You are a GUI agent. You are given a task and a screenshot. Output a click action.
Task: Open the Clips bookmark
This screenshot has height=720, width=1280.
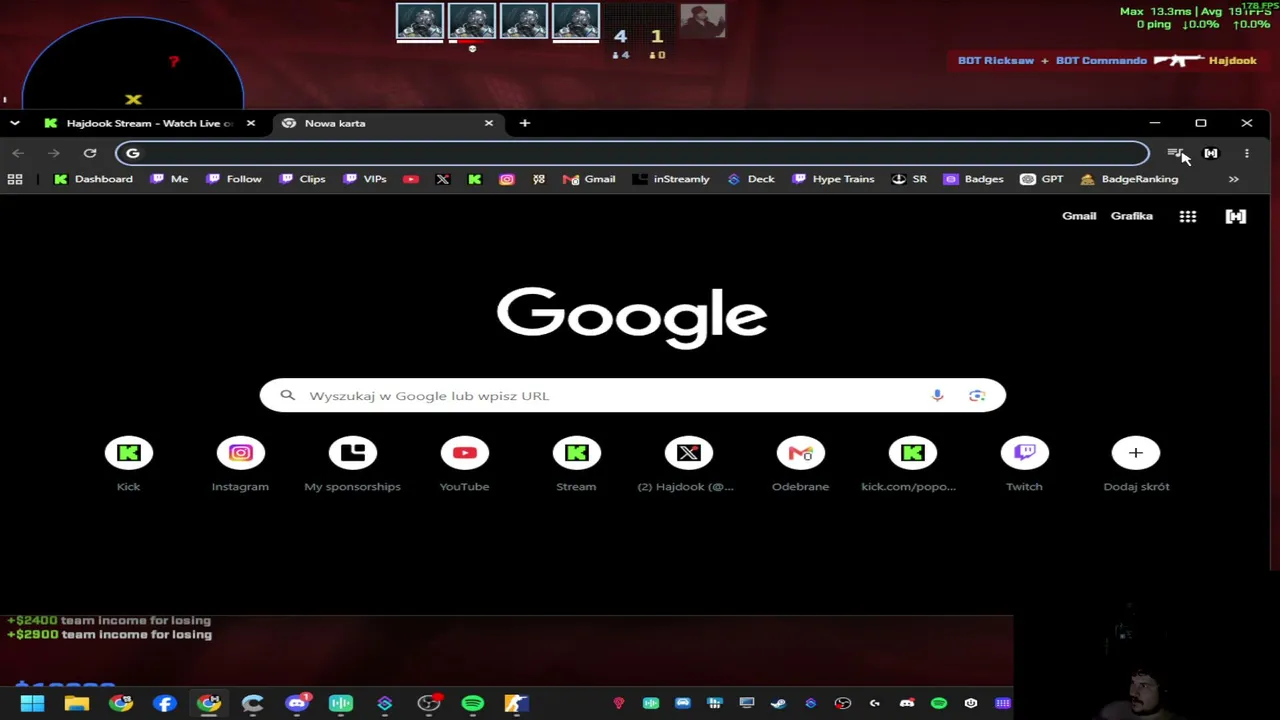tap(302, 179)
